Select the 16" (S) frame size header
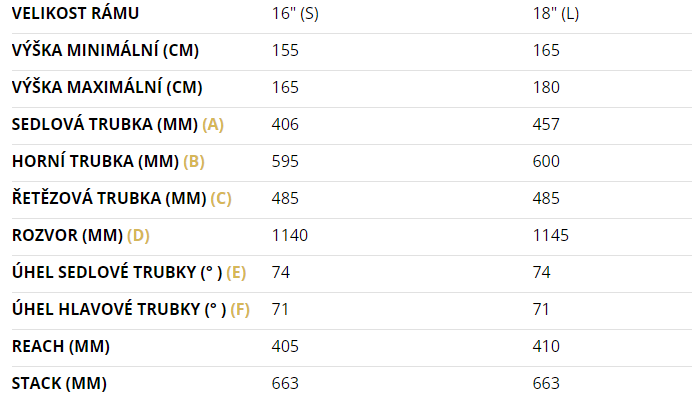The width and height of the screenshot is (692, 397). tap(295, 14)
